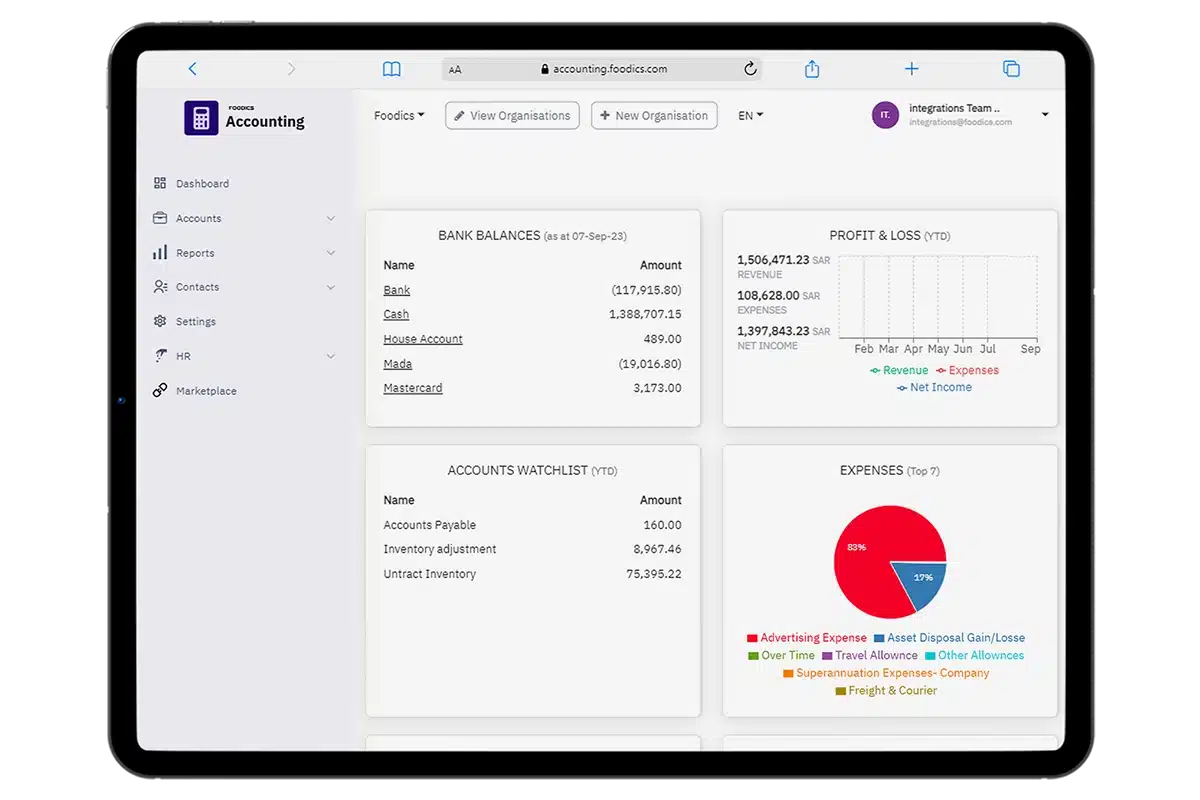
Task: Tap the Safari share icon
Action: [812, 69]
